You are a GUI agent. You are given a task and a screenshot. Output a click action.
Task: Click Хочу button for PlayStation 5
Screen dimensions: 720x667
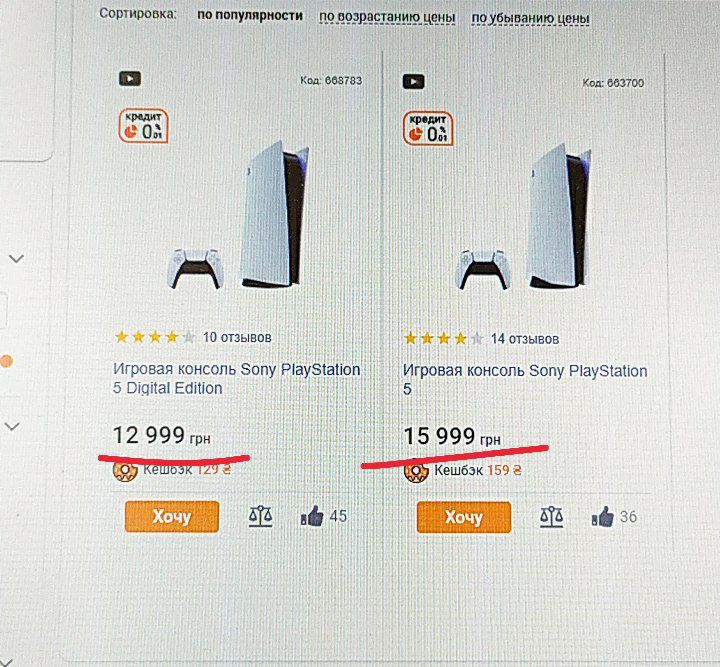coord(464,517)
